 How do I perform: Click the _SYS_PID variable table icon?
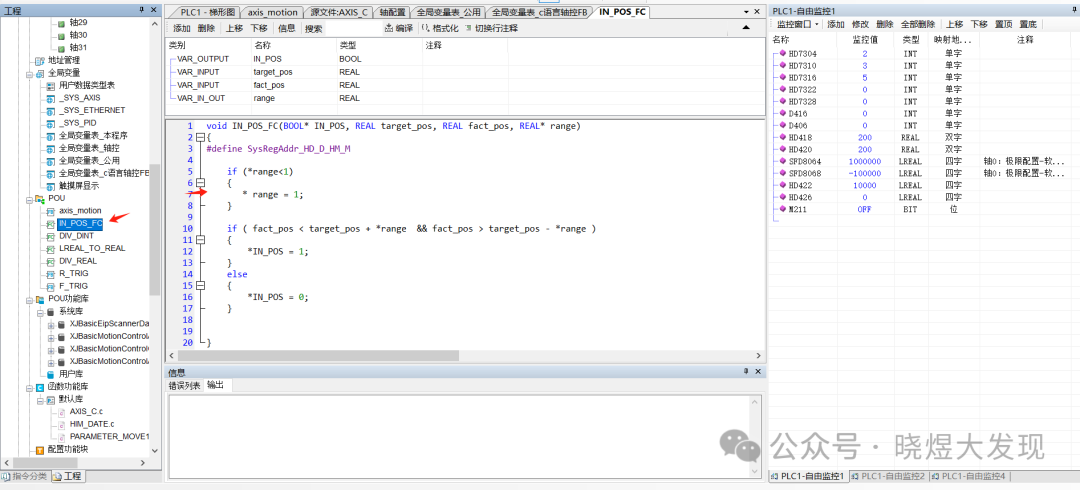(x=50, y=123)
